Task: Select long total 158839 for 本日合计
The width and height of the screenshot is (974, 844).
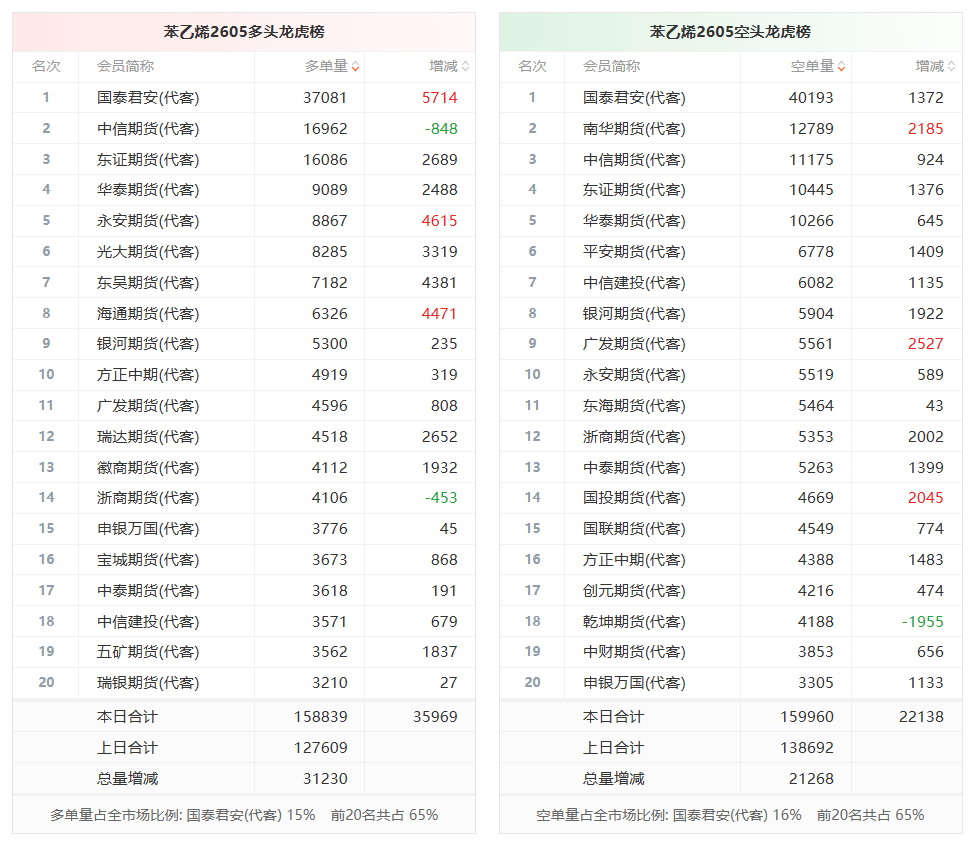Action: pos(321,717)
